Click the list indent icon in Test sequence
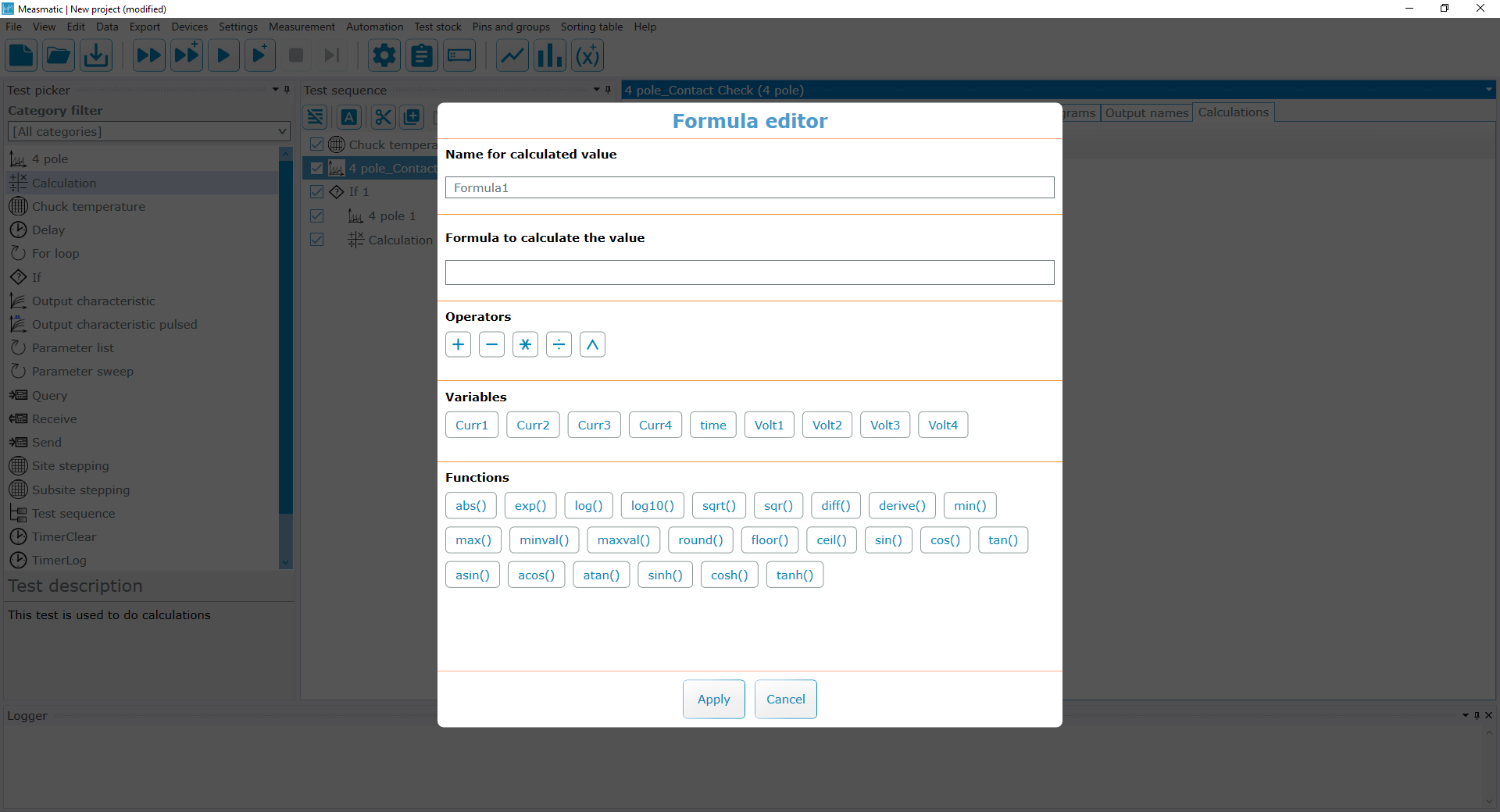Viewport: 1500px width, 812px height. coord(316,117)
